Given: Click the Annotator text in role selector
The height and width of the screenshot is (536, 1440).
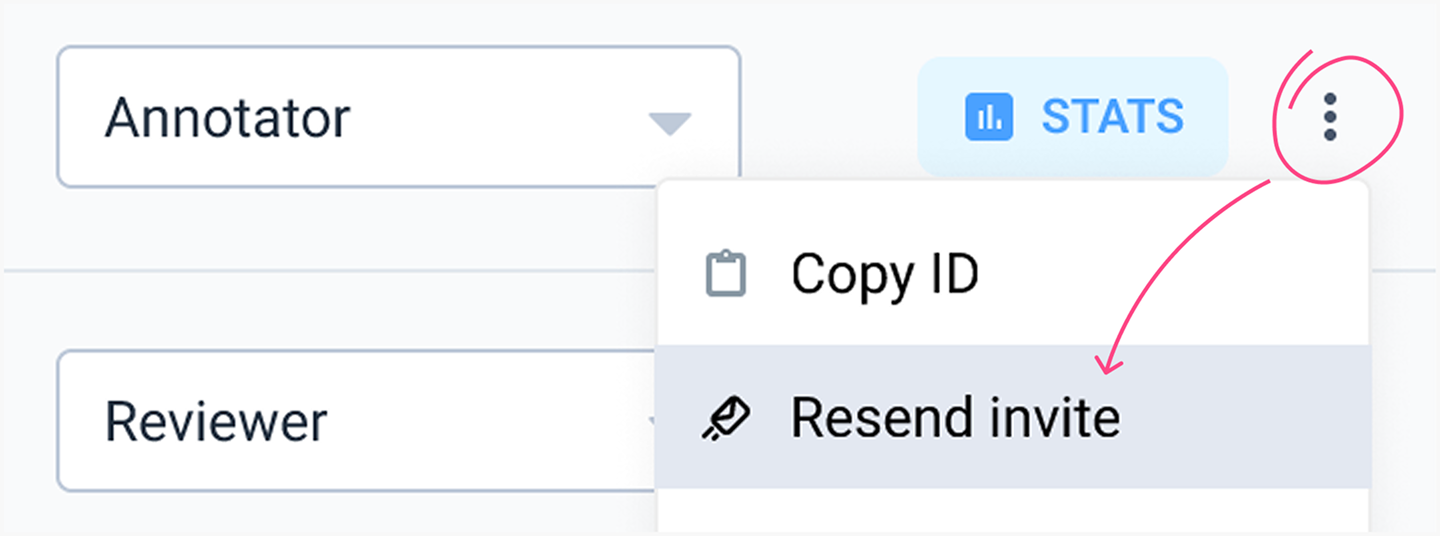Looking at the screenshot, I should coord(228,118).
